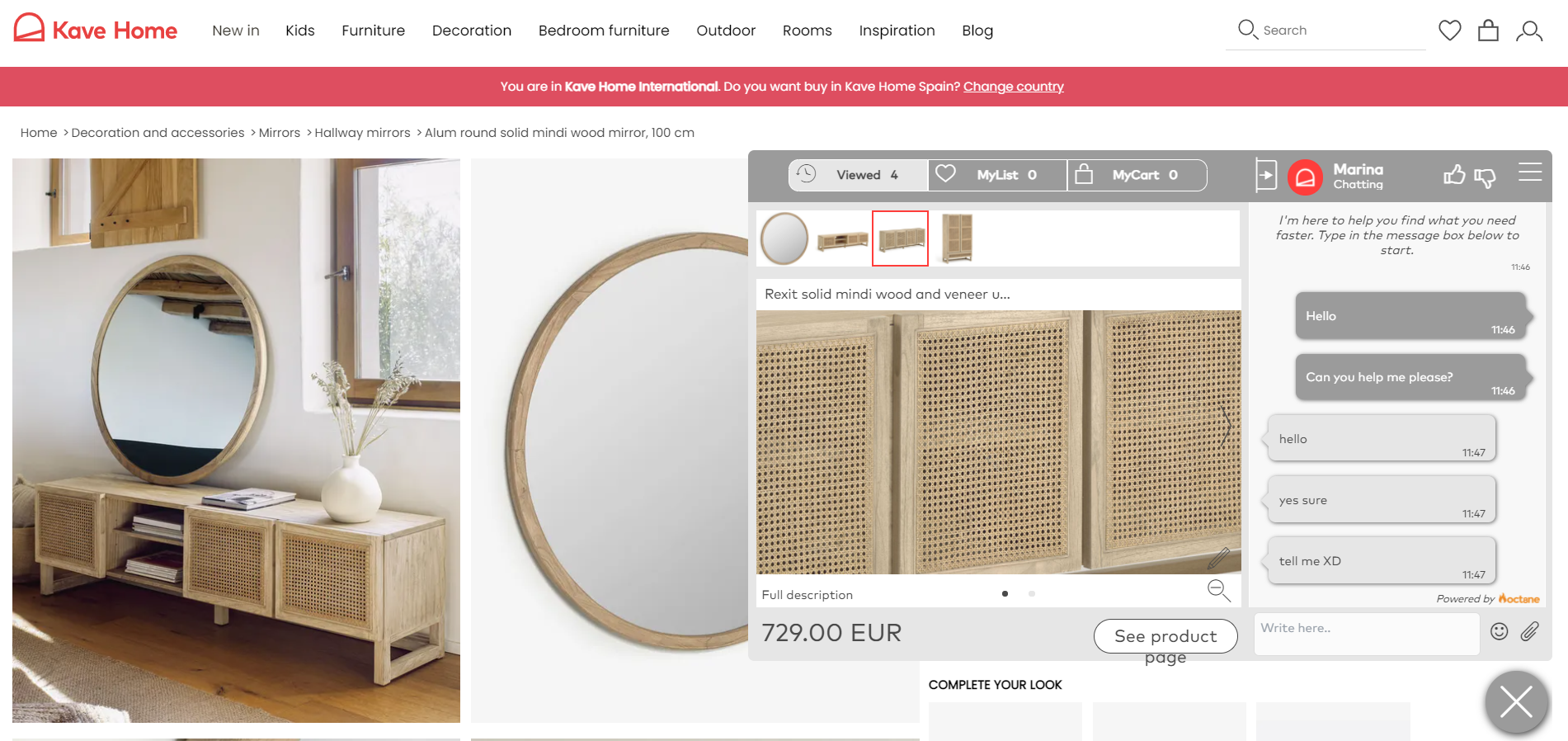Image resolution: width=1568 pixels, height=741 pixels.
Task: Open the user account icon
Action: click(x=1529, y=31)
